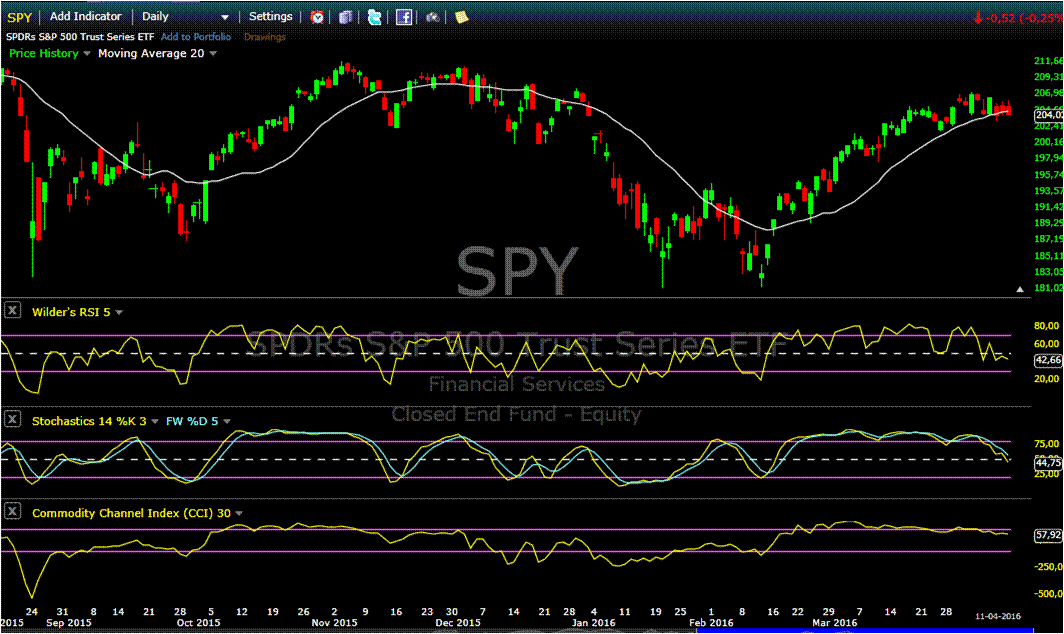Open the Stochastics 14 %K 3 options arrow

[x=155, y=422]
